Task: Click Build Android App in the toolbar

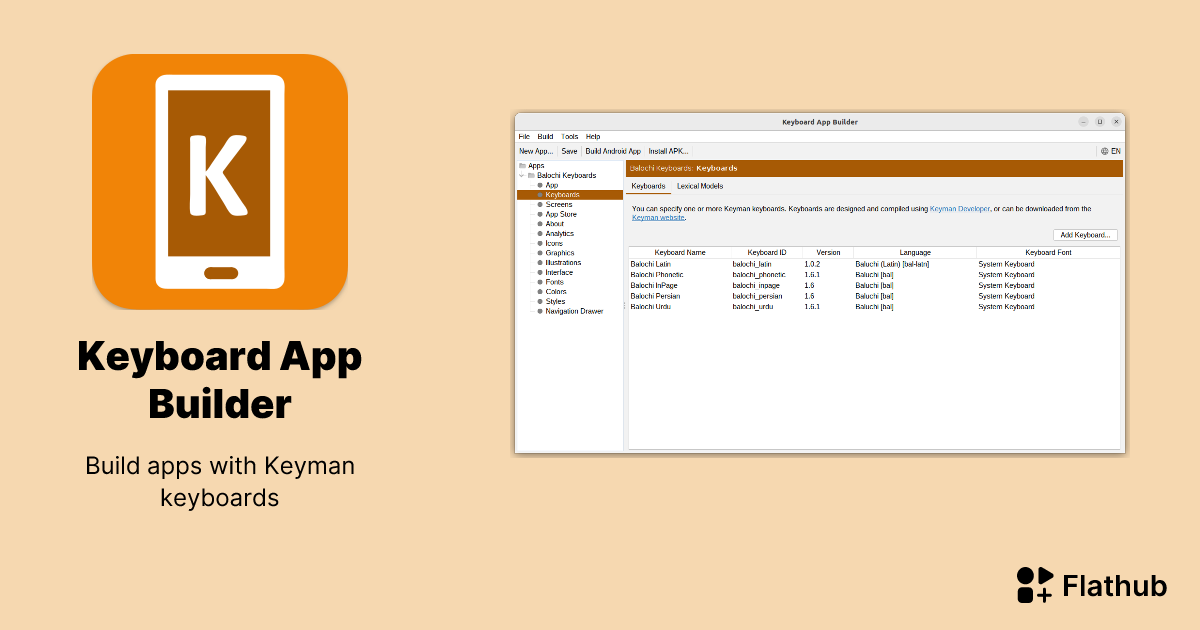Action: click(x=612, y=151)
